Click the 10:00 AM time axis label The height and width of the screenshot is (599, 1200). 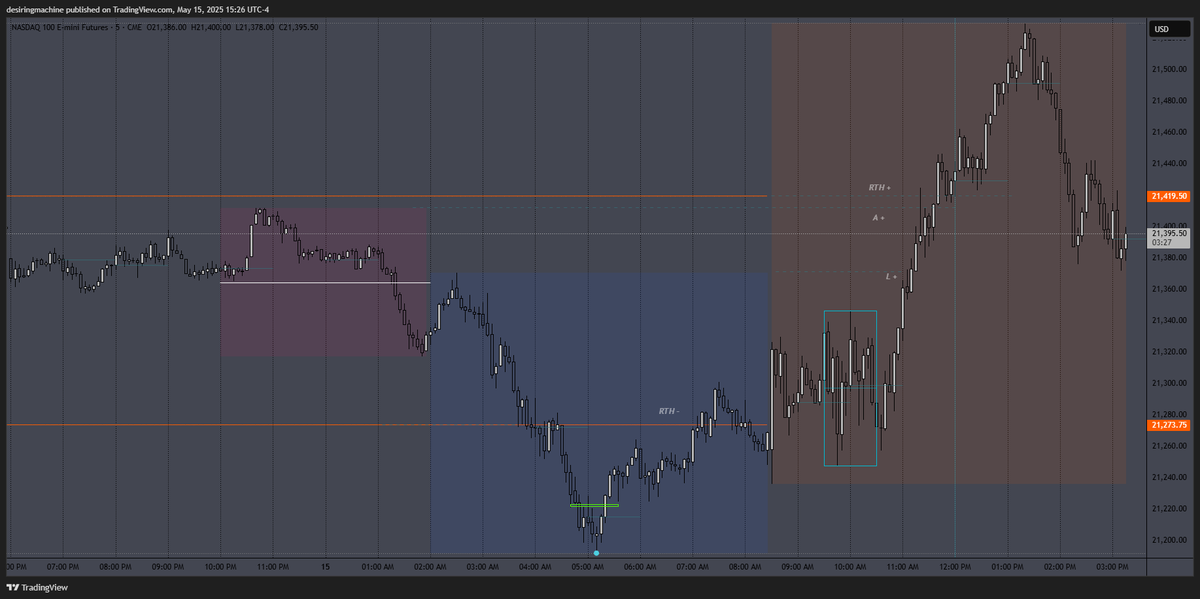tap(850, 566)
